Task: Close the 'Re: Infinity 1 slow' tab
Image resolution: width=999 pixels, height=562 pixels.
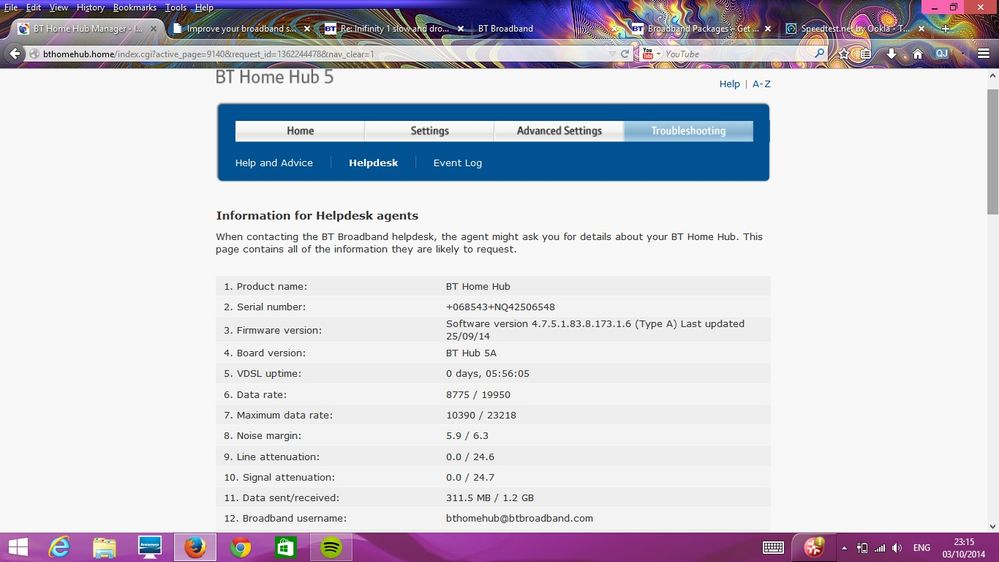Action: pyautogui.click(x=461, y=29)
